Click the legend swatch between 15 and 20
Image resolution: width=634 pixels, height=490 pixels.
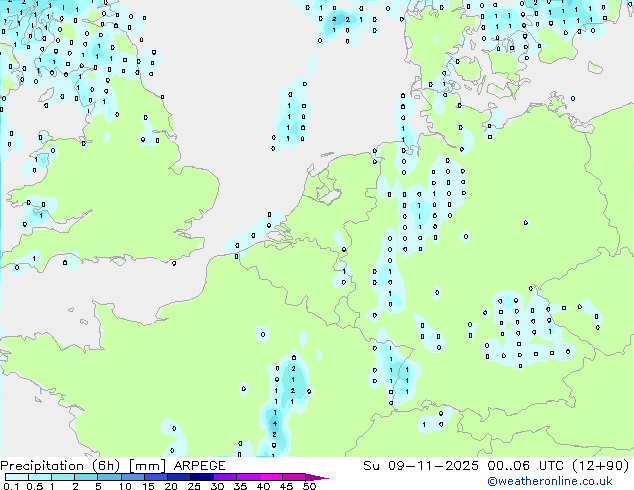coord(156,477)
